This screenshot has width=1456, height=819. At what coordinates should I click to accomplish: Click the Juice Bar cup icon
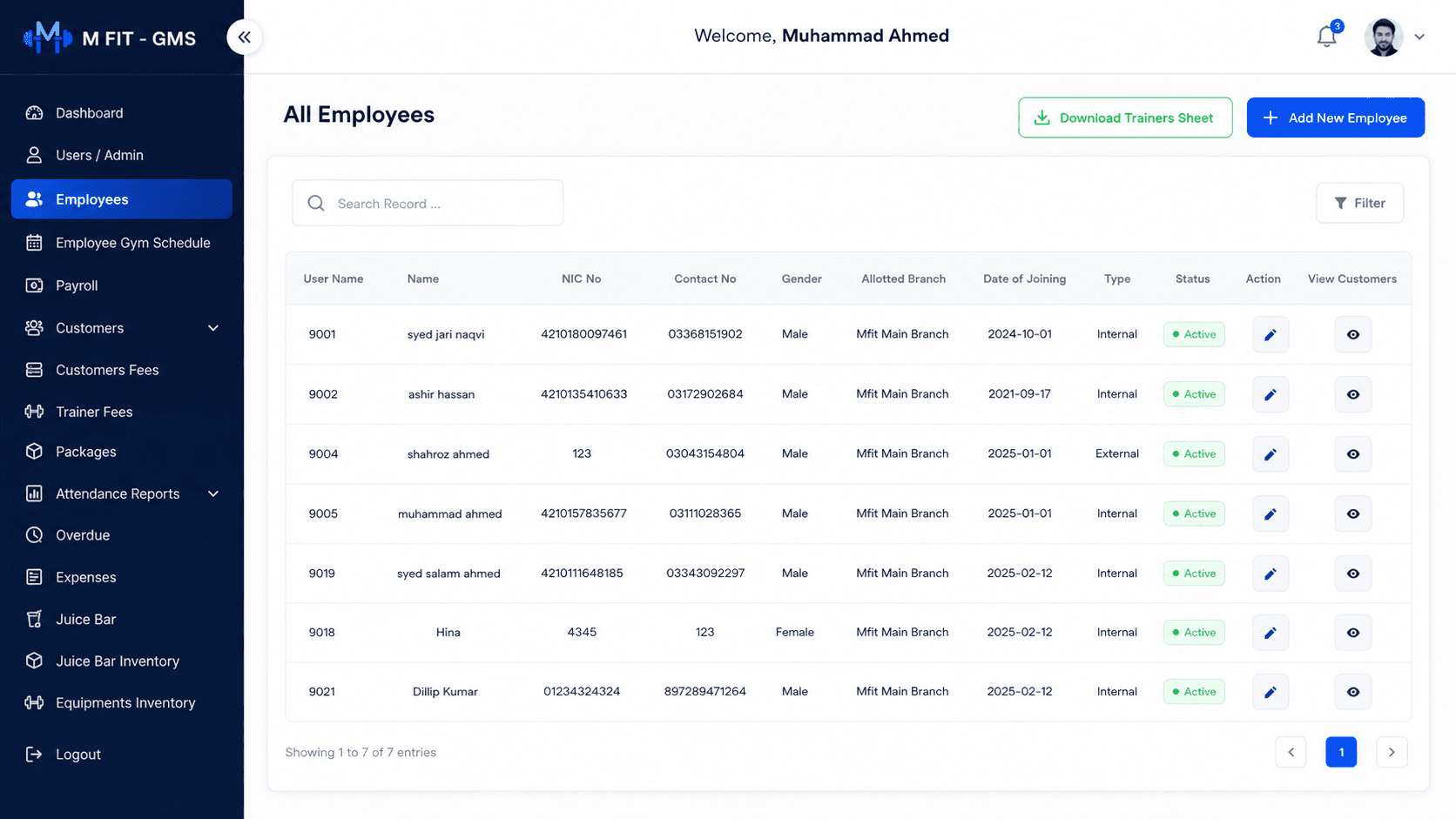click(x=34, y=619)
